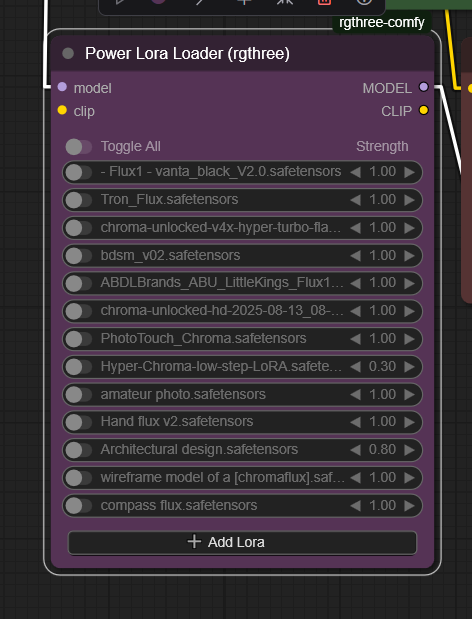Enable the PhotoTouch_Chroma lora toggle
The width and height of the screenshot is (472, 619).
click(x=79, y=339)
